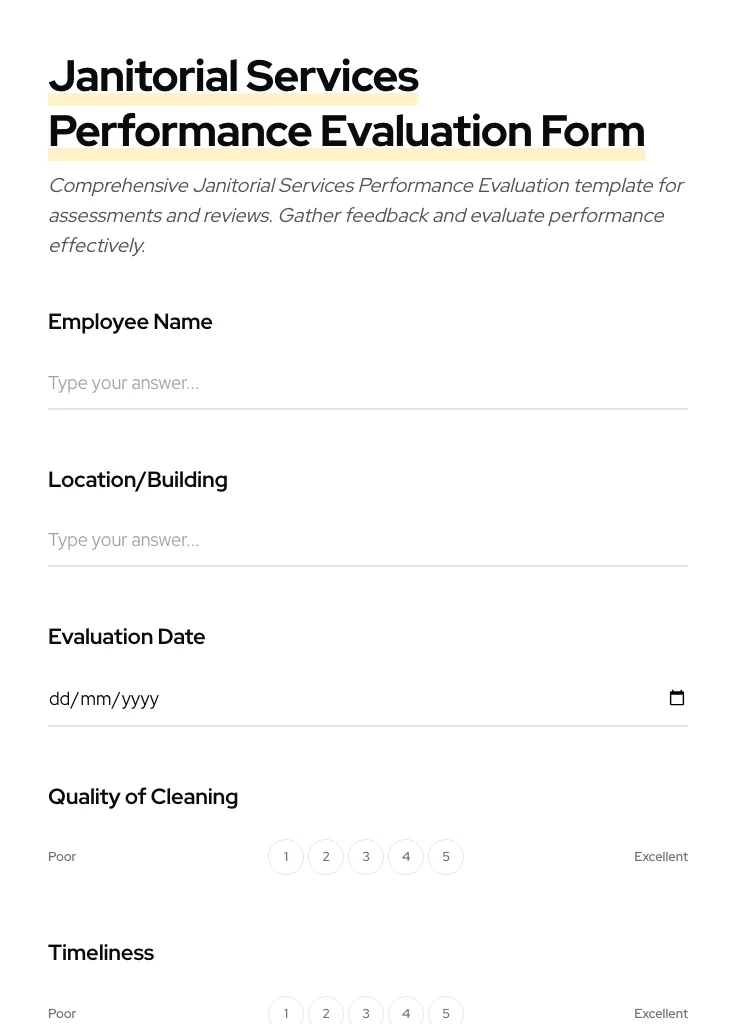Screen dimensions: 736x1024
Task: Rate Quality of Cleaning as 5
Action: [x=446, y=857]
